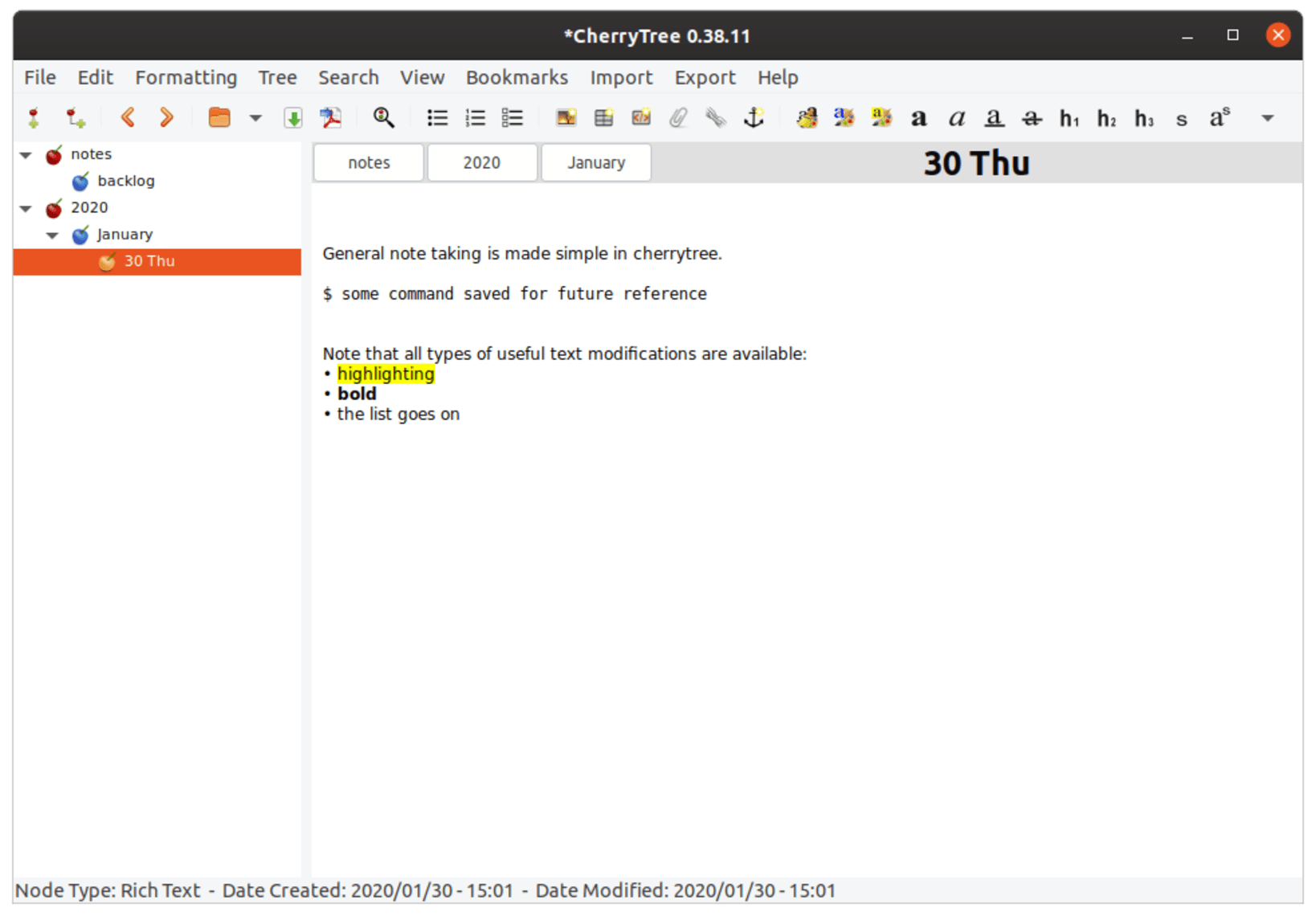1316x916 pixels.
Task: Insert codebox toolbar icon
Action: pos(641,118)
